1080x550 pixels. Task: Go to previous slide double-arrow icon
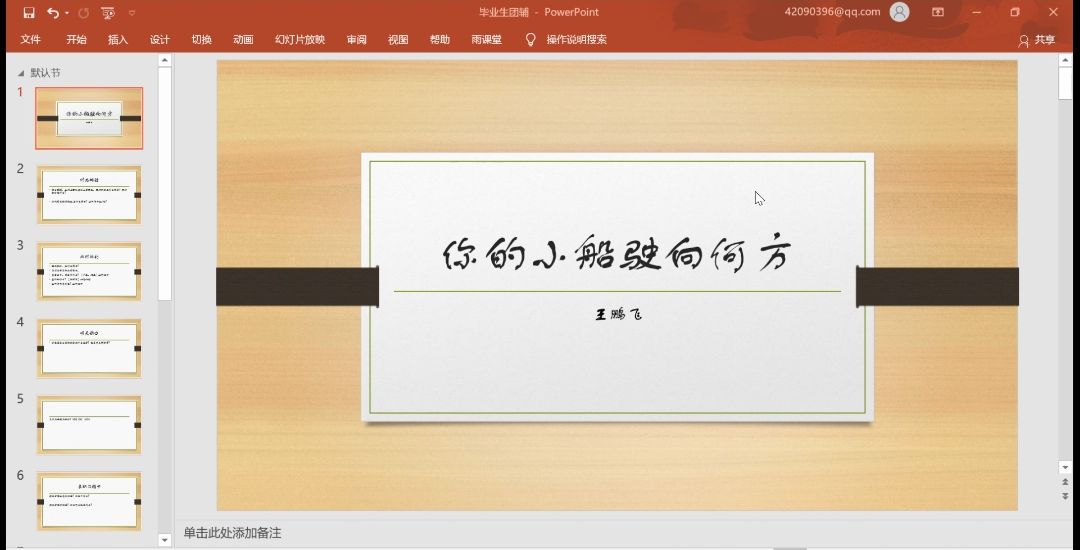point(1065,482)
